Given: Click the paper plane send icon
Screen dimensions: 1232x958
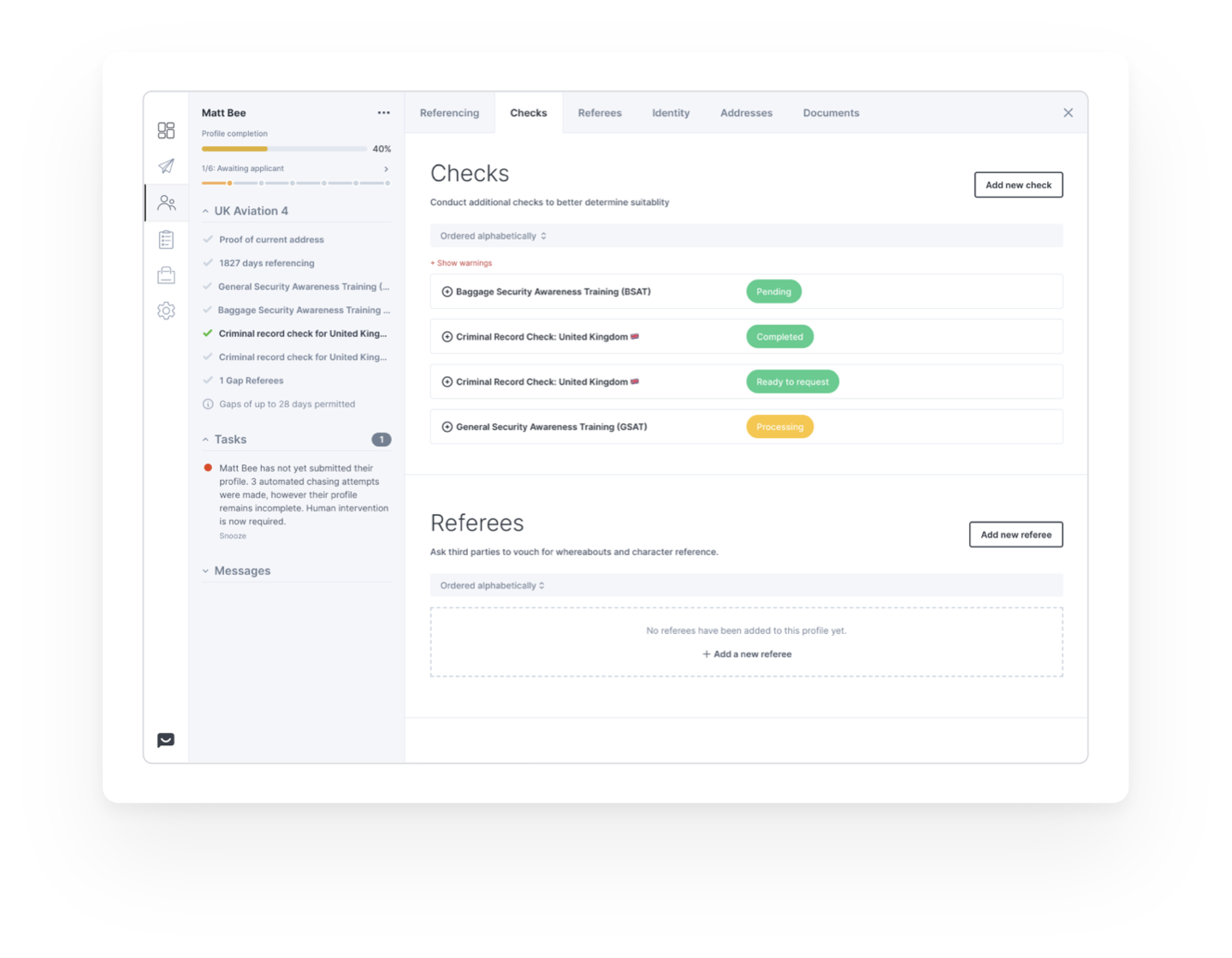Looking at the screenshot, I should coord(166,166).
